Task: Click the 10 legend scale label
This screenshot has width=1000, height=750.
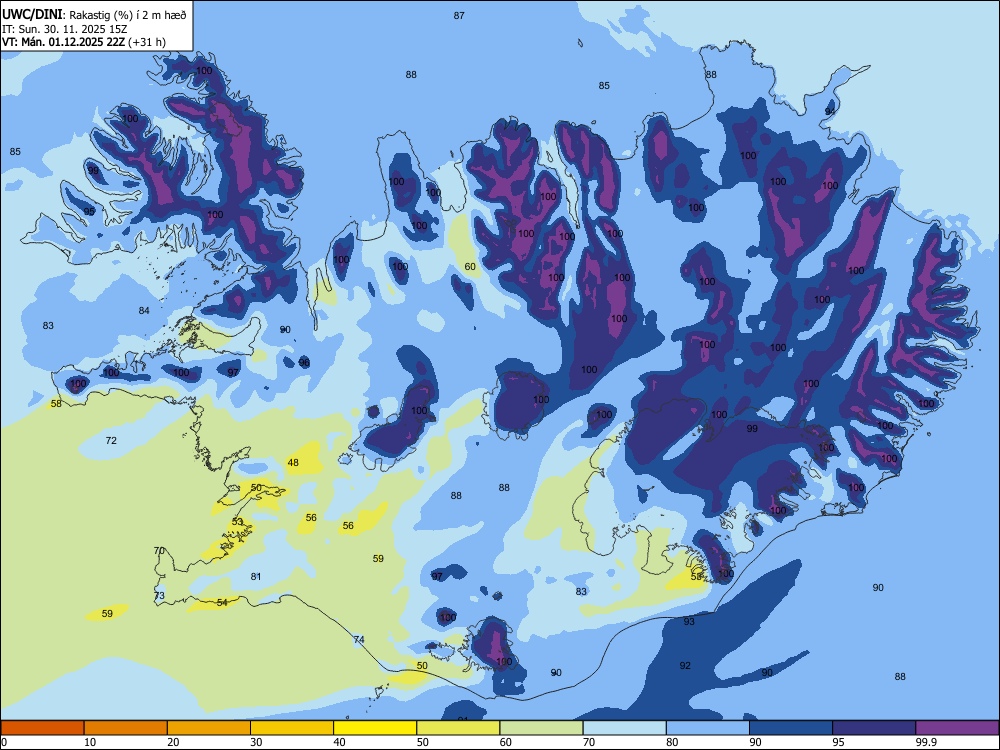Action: pos(90,742)
